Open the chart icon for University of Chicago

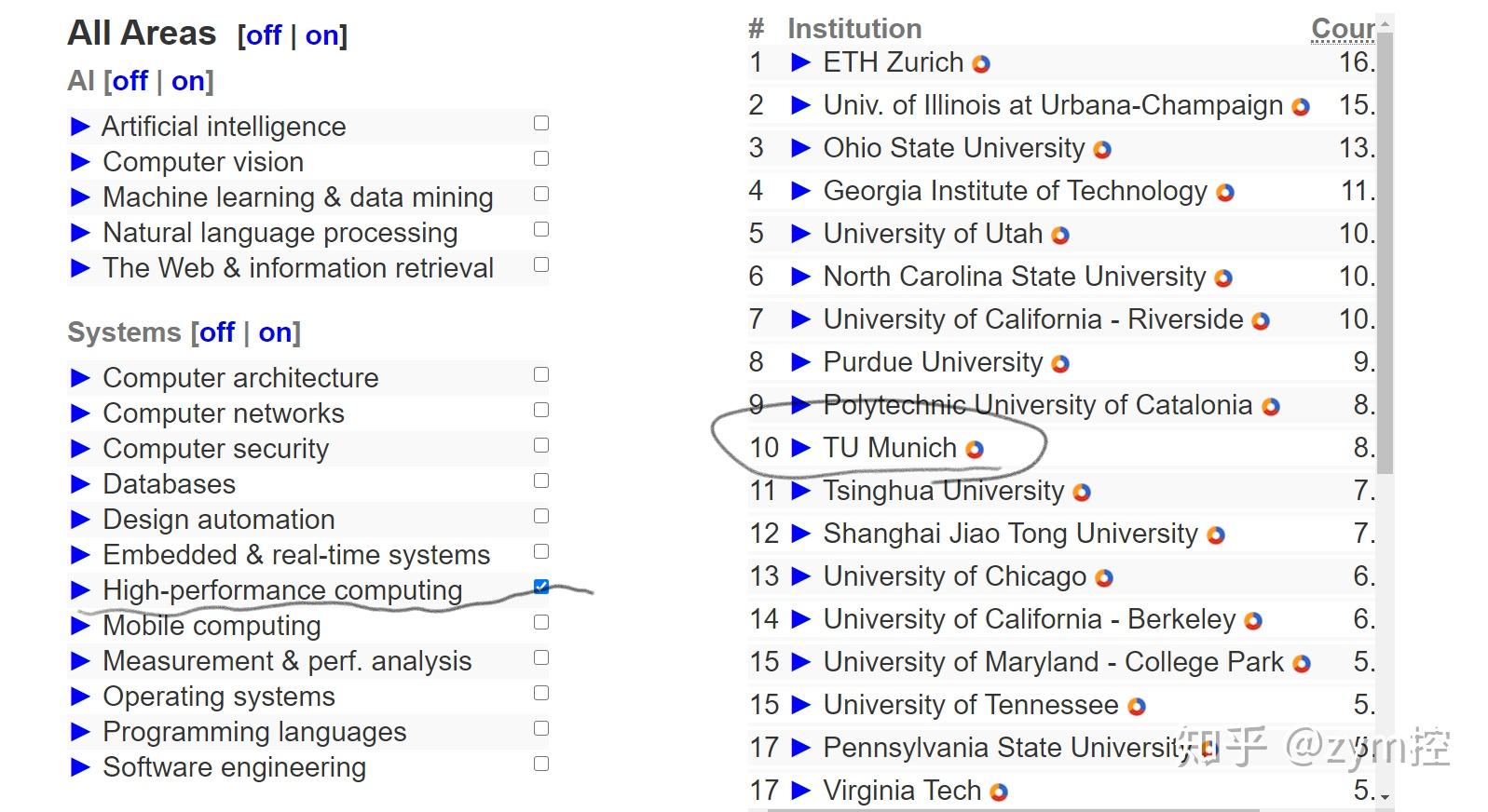1104,578
